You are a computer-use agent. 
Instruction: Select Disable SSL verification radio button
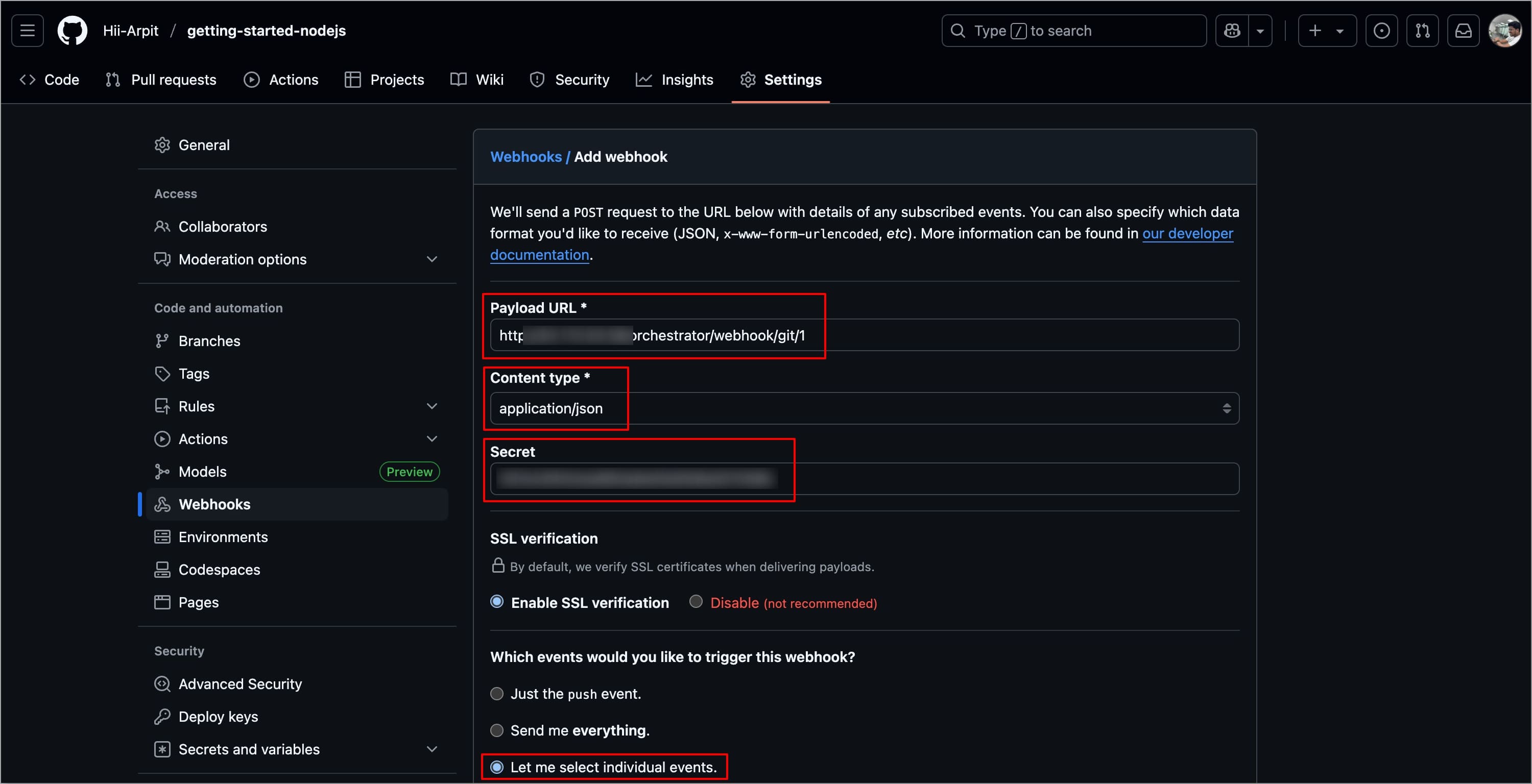pos(695,601)
